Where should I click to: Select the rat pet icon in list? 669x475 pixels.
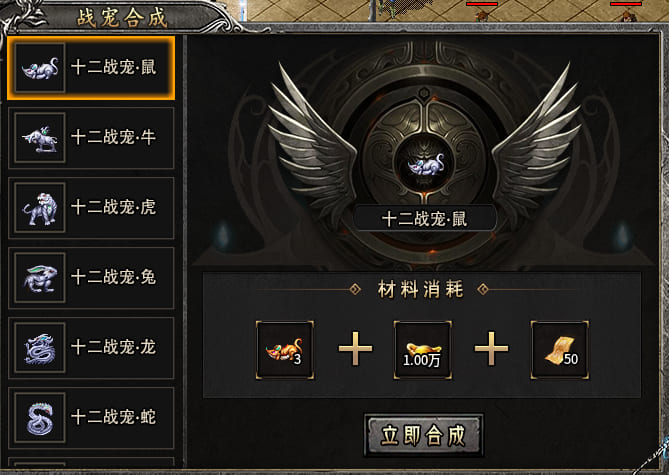(x=40, y=68)
